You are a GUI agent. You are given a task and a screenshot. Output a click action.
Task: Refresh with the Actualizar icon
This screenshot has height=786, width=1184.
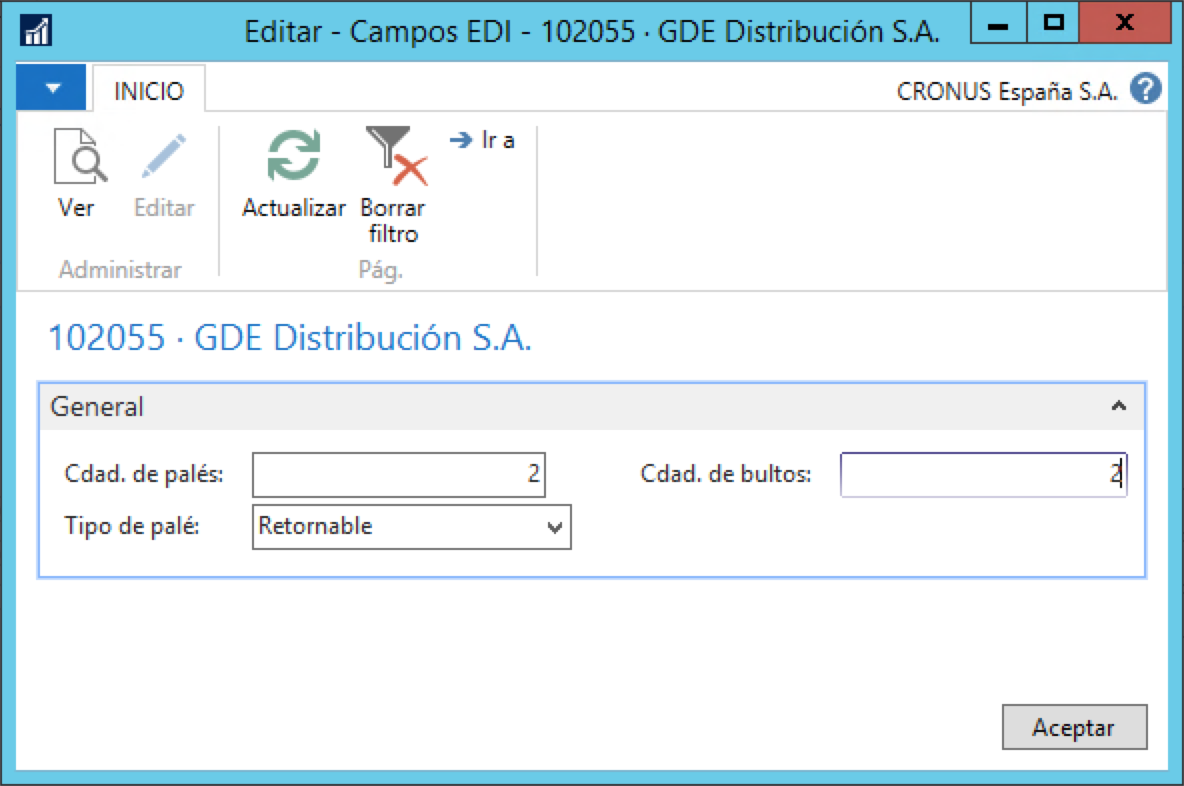pos(294,156)
